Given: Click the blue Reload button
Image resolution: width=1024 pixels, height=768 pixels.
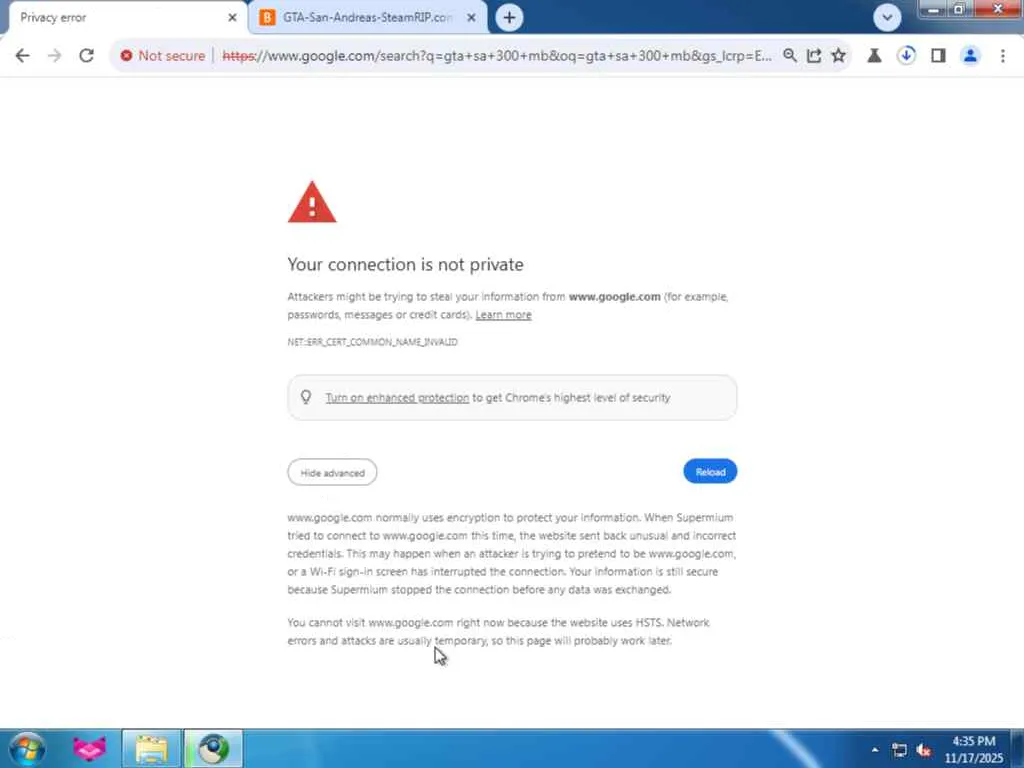Looking at the screenshot, I should point(710,472).
